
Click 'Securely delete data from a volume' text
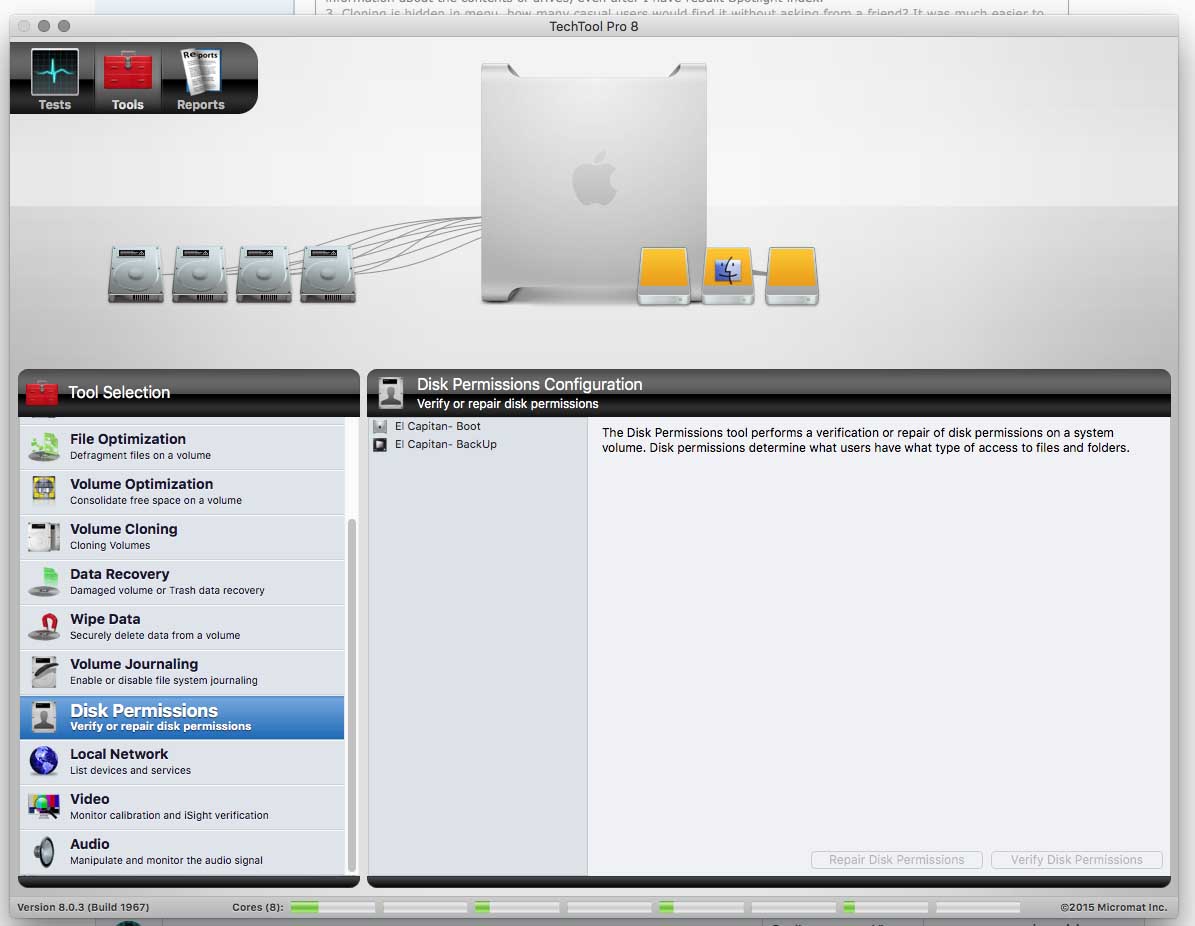[155, 636]
